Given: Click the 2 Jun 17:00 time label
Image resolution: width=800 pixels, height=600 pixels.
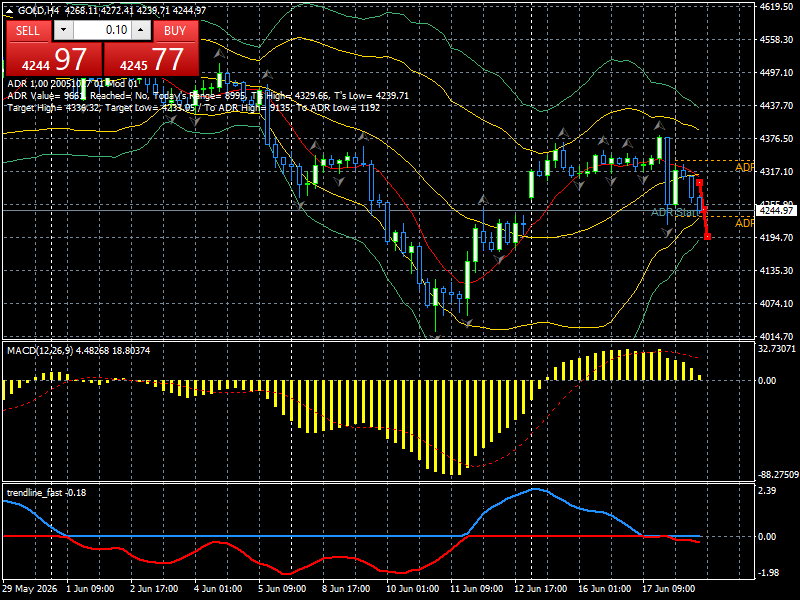Looking at the screenshot, I should point(154,588).
